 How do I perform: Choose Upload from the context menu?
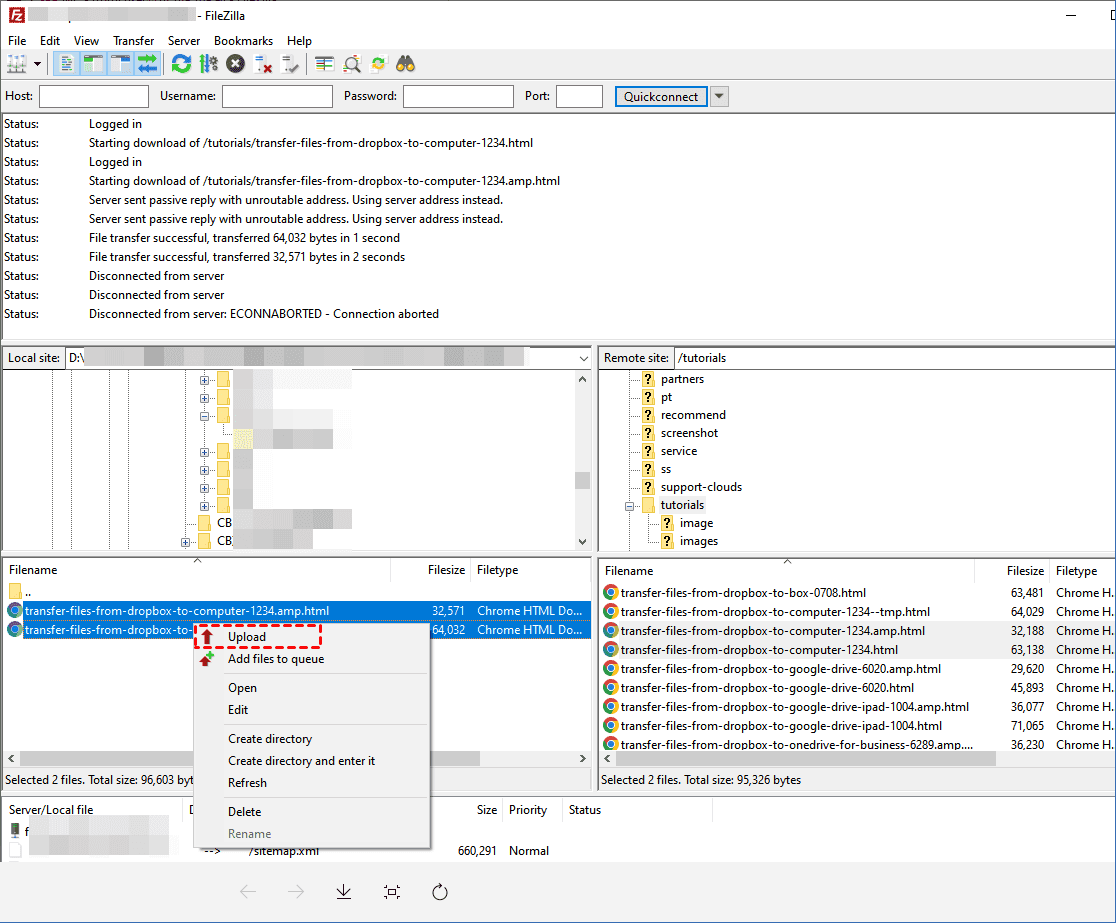(247, 637)
